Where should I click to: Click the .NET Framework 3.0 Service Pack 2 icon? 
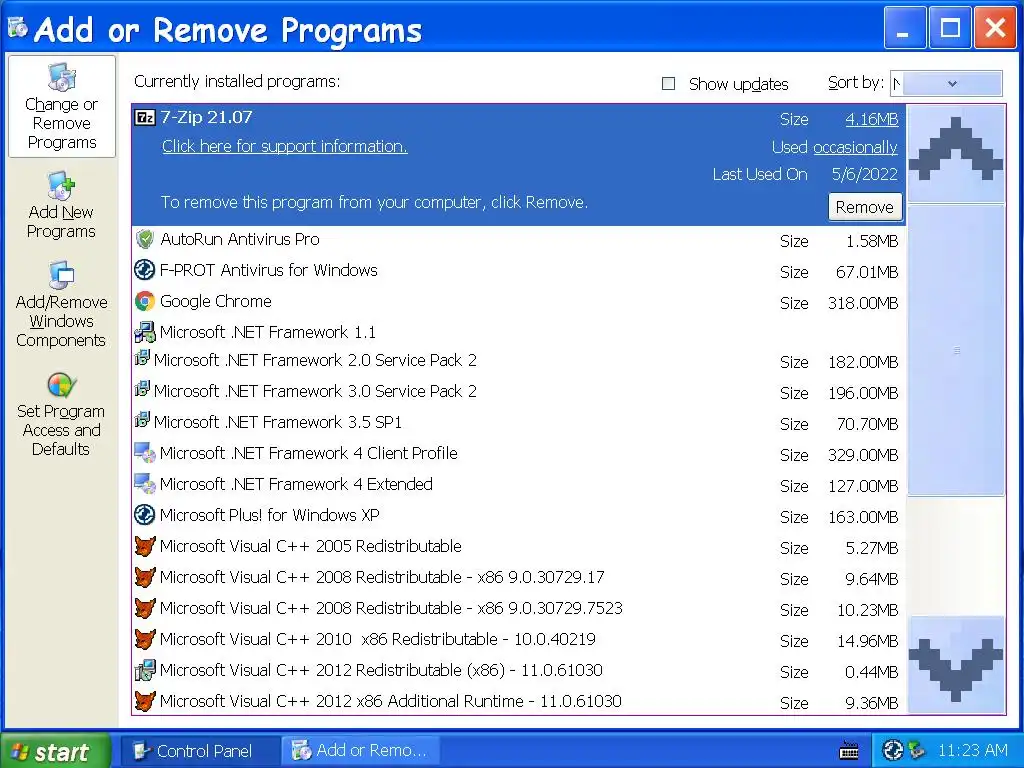coord(142,389)
